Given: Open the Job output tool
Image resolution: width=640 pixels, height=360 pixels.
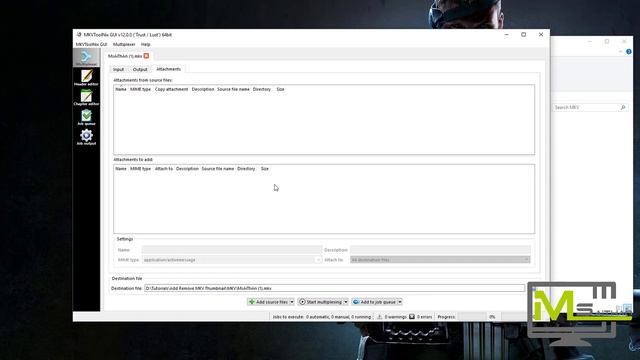Looking at the screenshot, I should click(x=86, y=137).
